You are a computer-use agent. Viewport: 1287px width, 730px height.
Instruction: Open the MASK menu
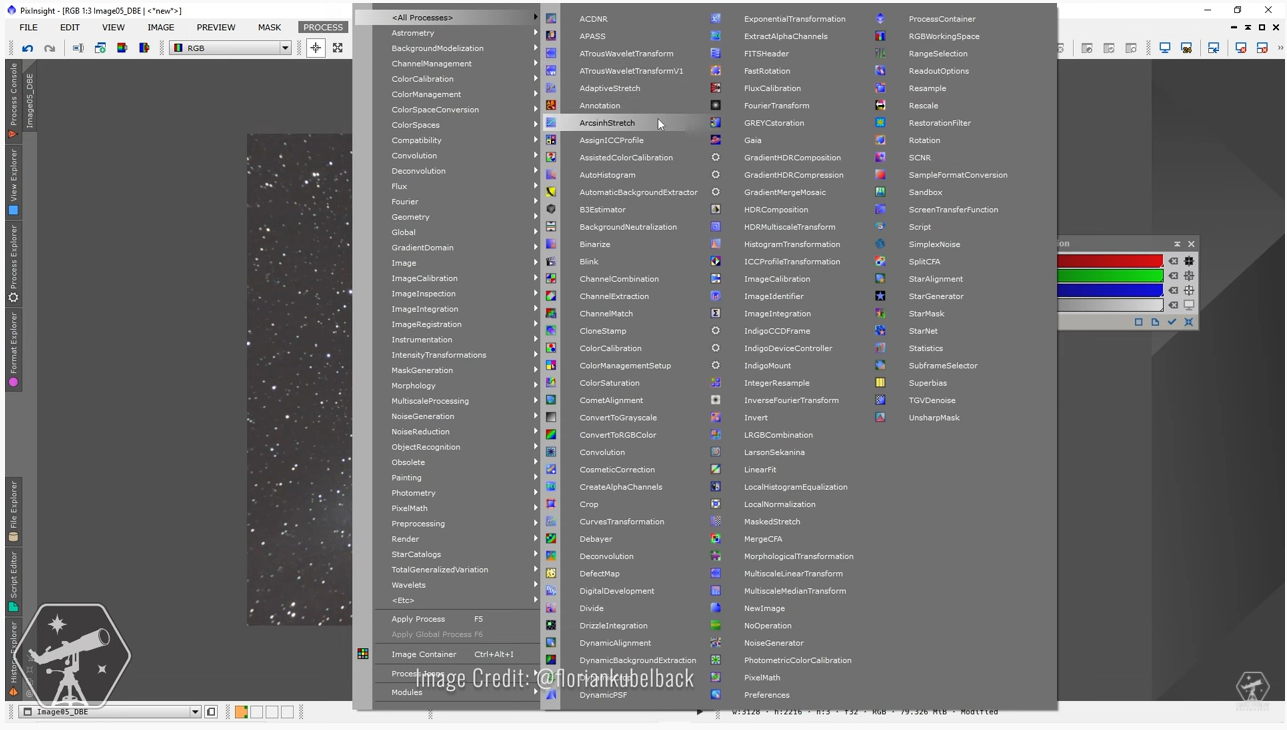269,27
